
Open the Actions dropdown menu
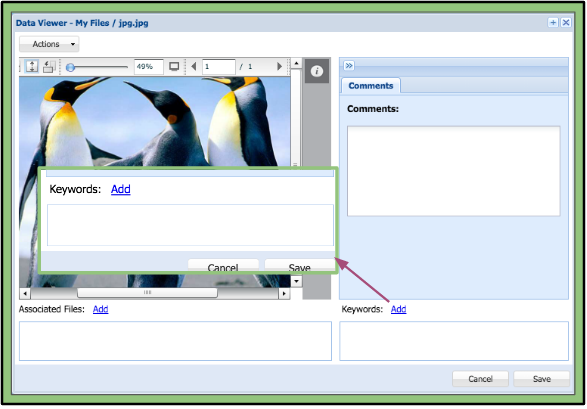tap(49, 44)
